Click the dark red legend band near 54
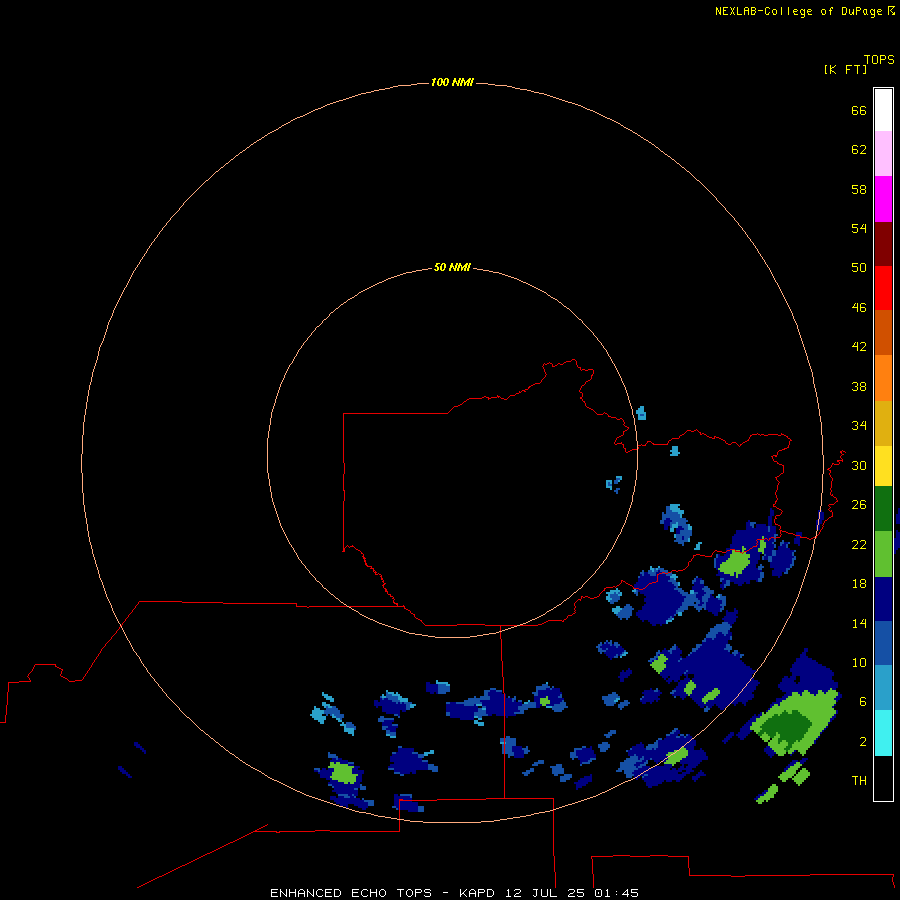This screenshot has height=900, width=900. [883, 243]
